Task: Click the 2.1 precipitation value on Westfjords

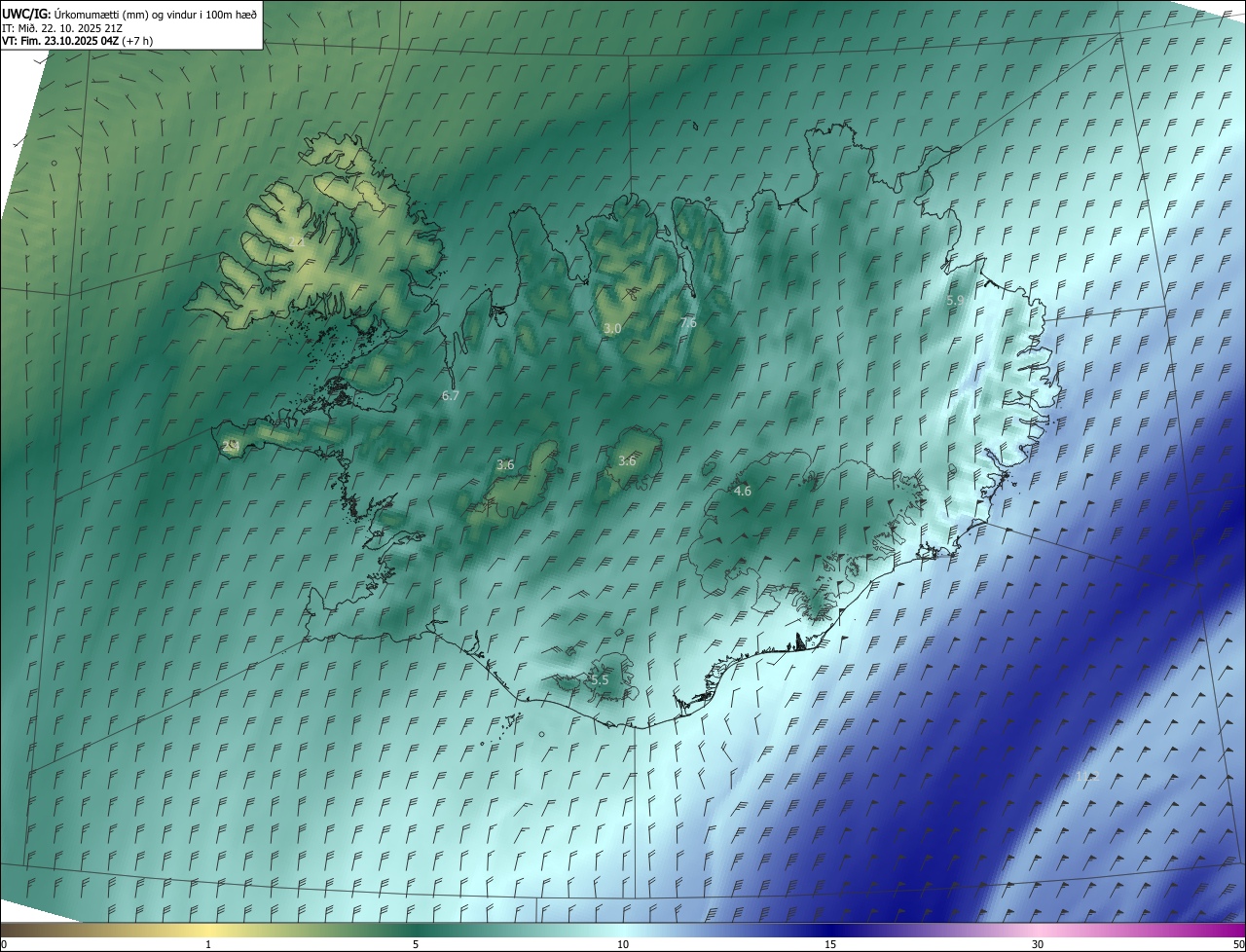Action: point(297,241)
